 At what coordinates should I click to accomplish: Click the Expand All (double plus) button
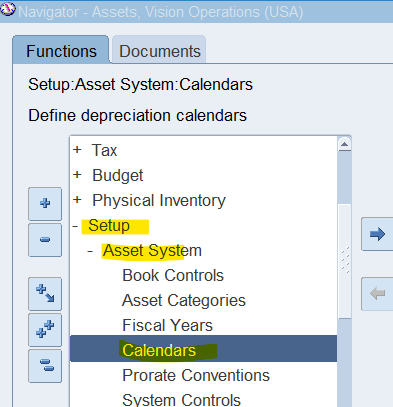[45, 330]
